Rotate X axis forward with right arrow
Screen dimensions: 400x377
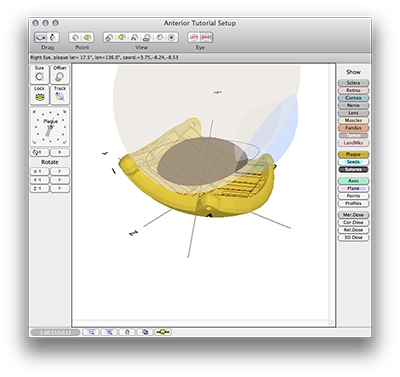60,171
